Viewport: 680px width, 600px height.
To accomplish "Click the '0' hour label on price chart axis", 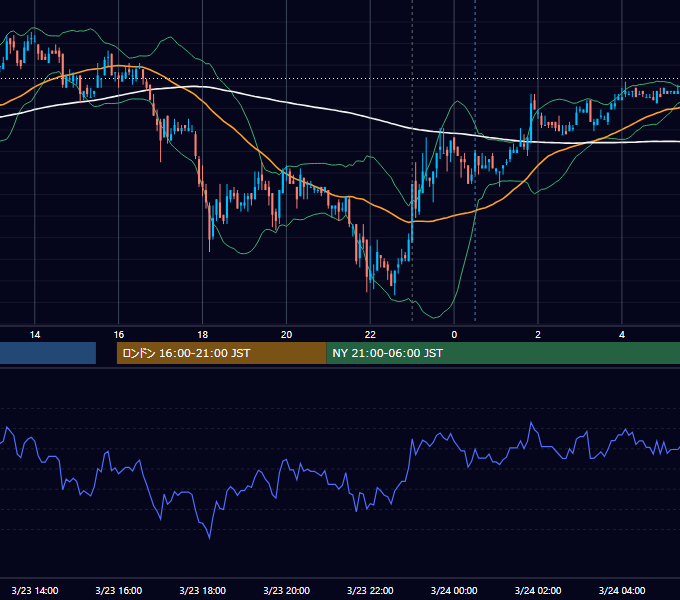I will tap(454, 335).
